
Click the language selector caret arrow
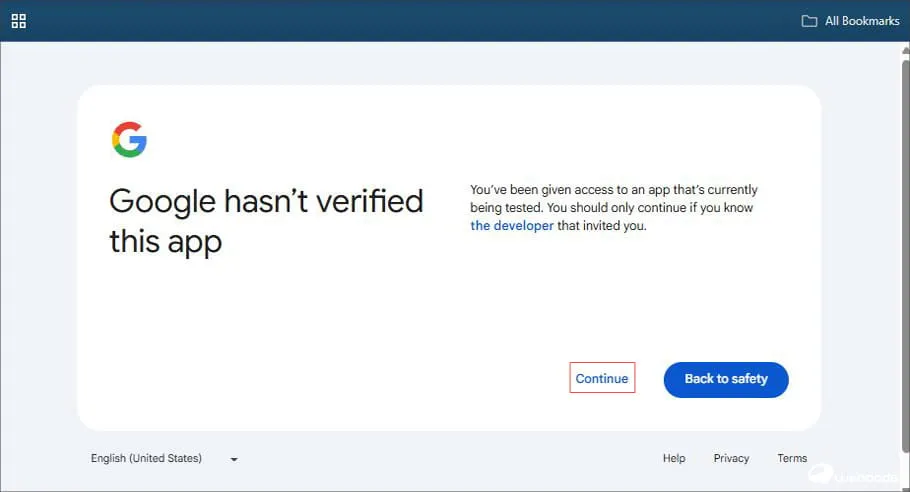[x=234, y=459]
